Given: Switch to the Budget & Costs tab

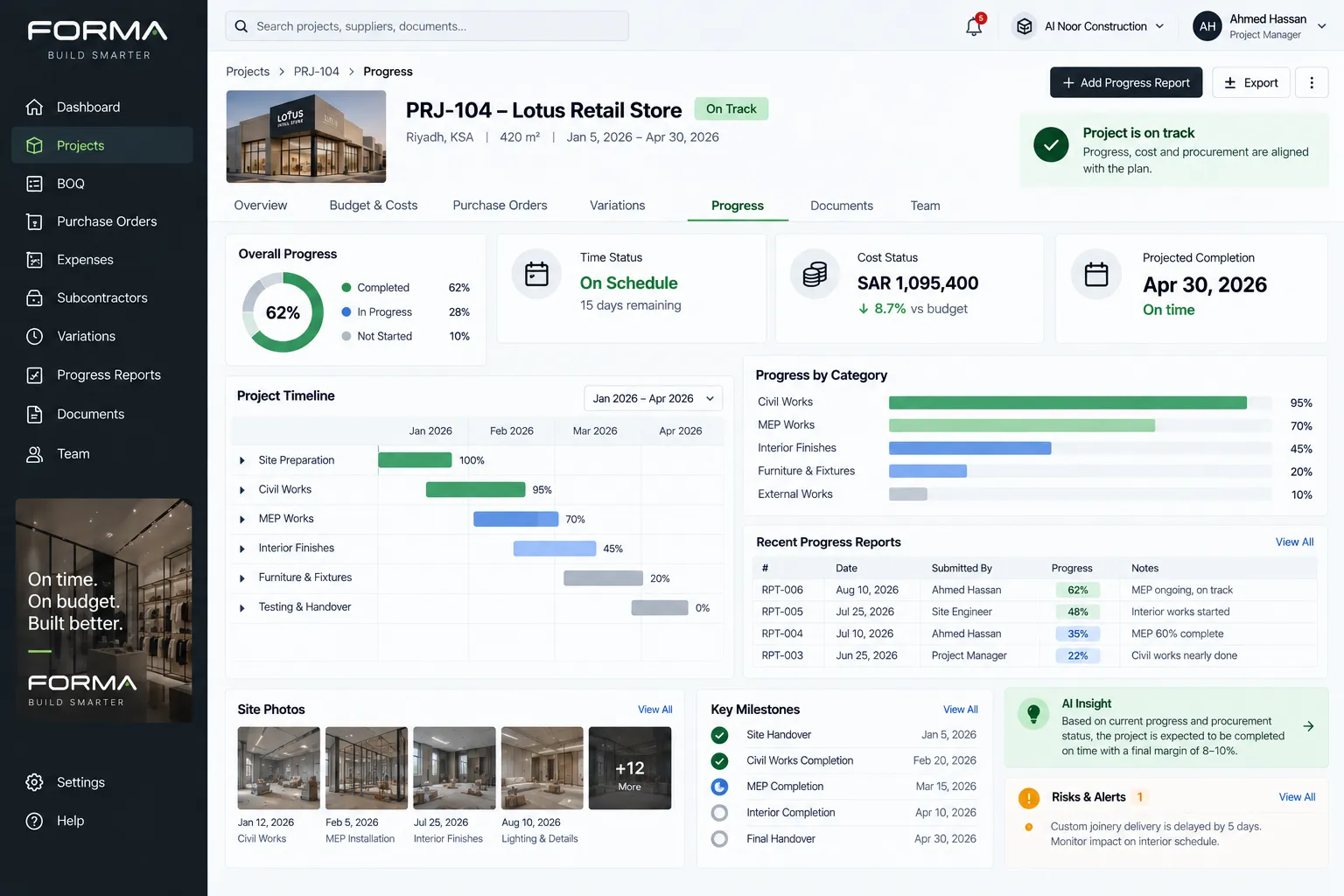Looking at the screenshot, I should coord(374,206).
